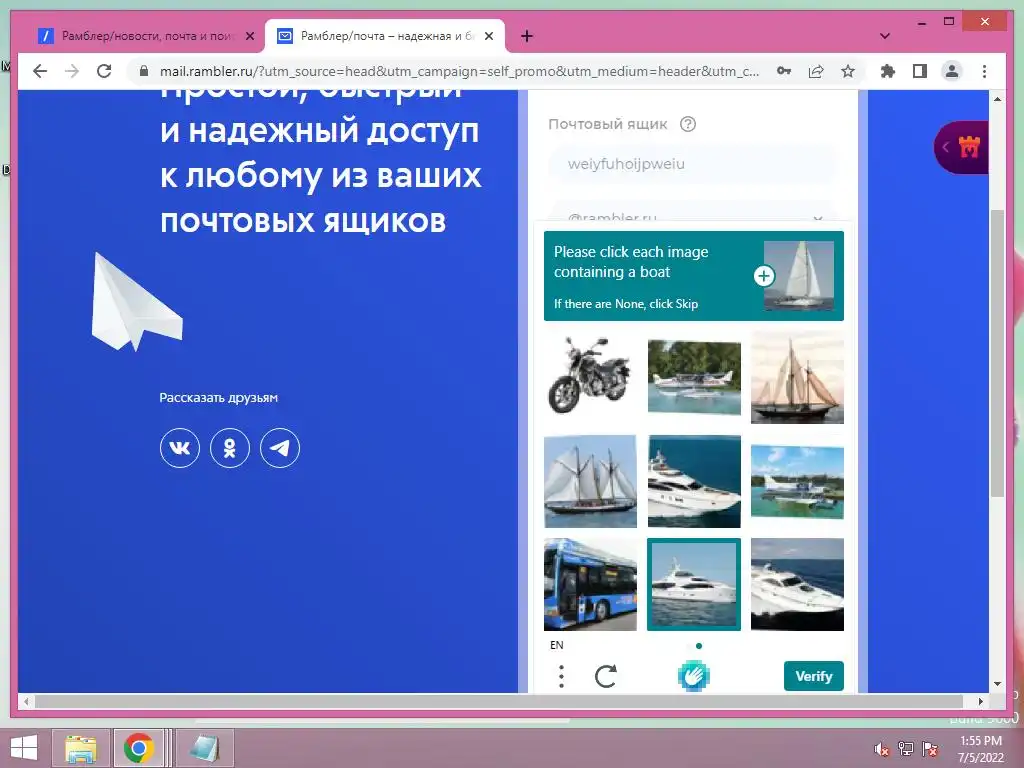Deselect the highlighted yacht image

[694, 584]
